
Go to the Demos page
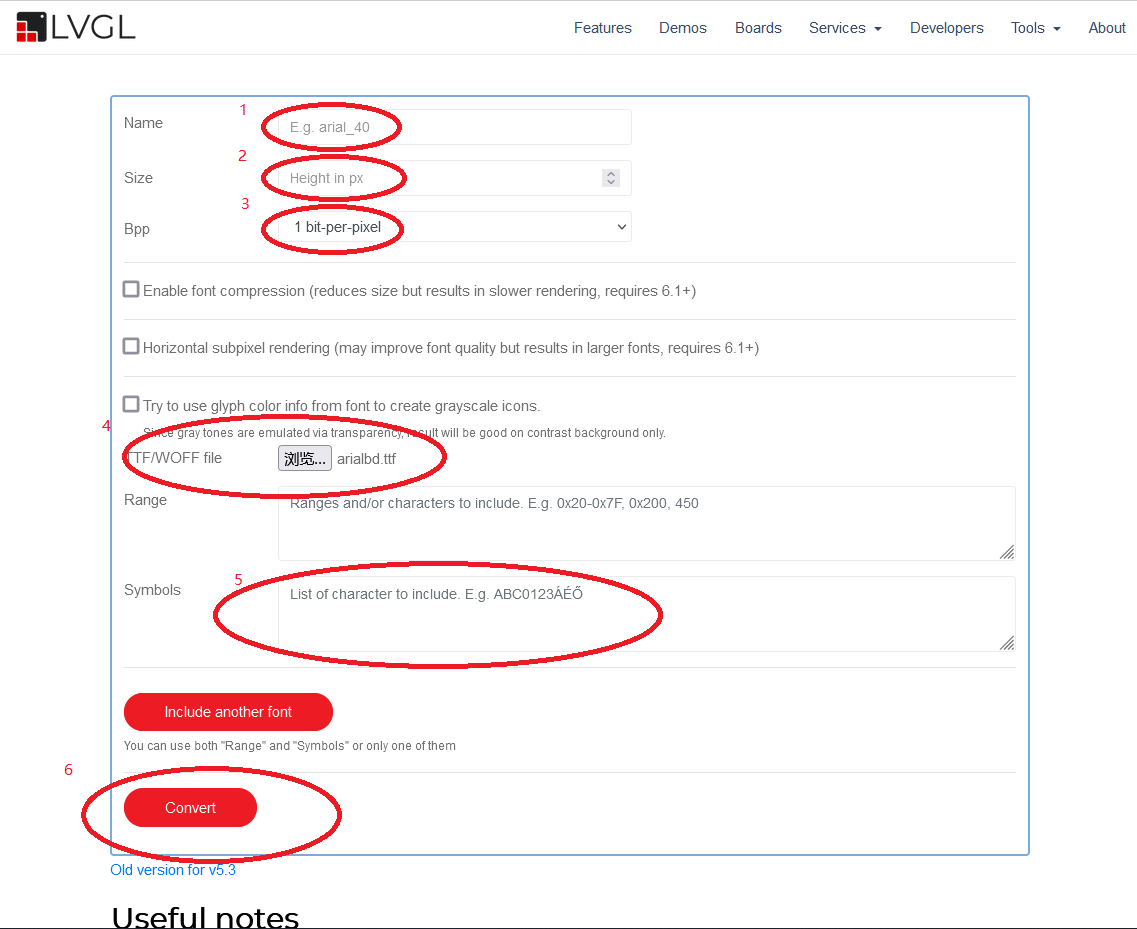(682, 28)
